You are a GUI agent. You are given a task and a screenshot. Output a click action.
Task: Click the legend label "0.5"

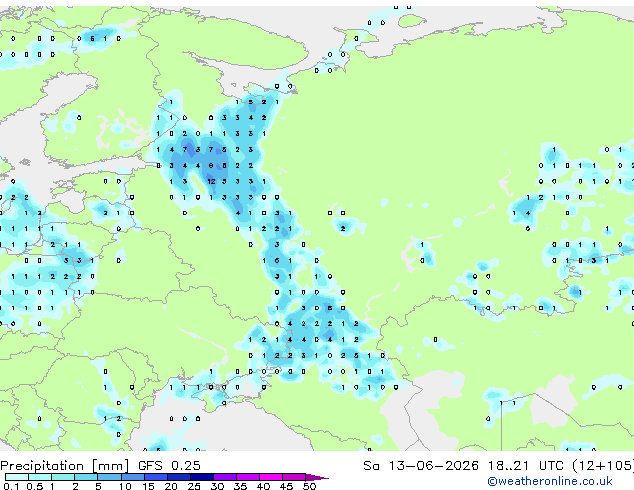(35, 486)
